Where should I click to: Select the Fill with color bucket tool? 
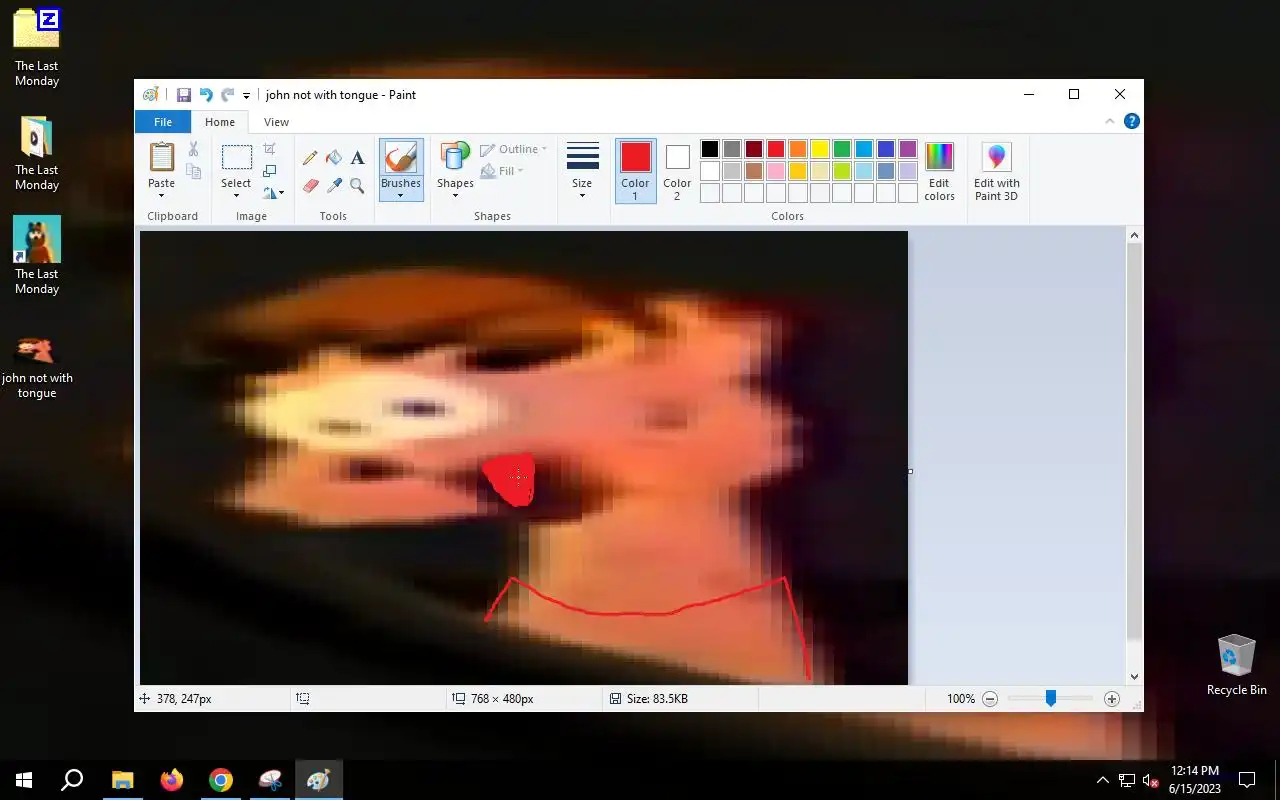(334, 158)
